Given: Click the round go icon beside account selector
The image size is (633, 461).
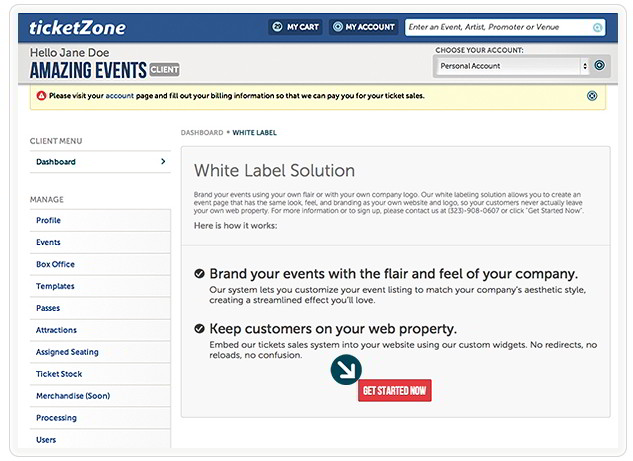Looking at the screenshot, I should point(599,65).
